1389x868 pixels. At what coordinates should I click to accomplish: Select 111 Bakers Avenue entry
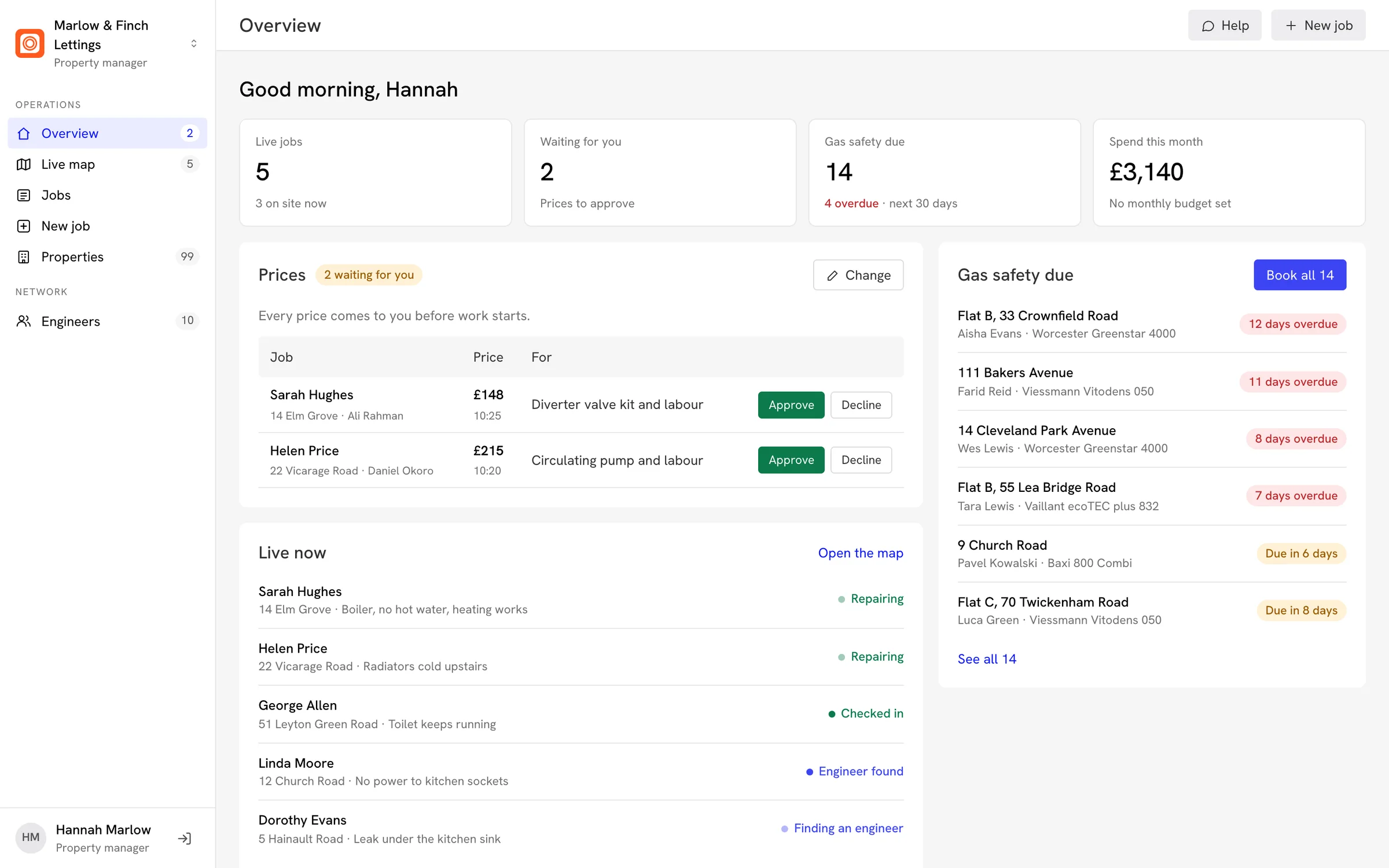click(1152, 381)
